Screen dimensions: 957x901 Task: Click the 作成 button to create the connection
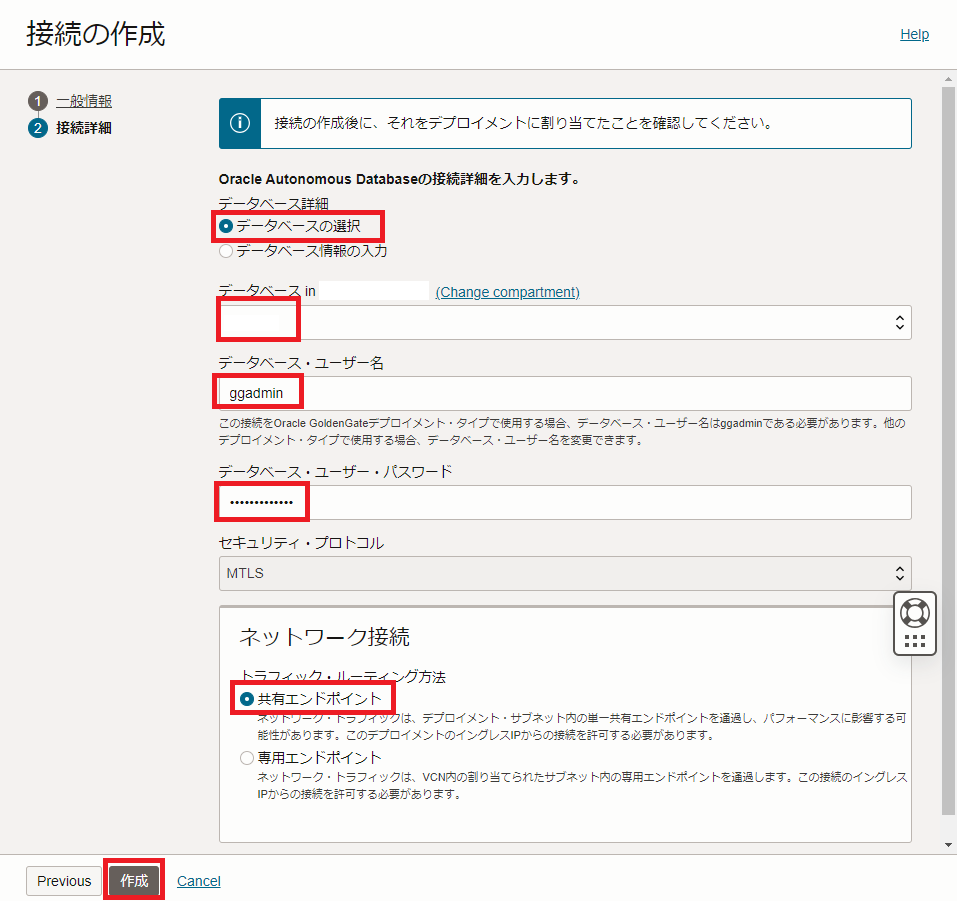click(x=134, y=881)
